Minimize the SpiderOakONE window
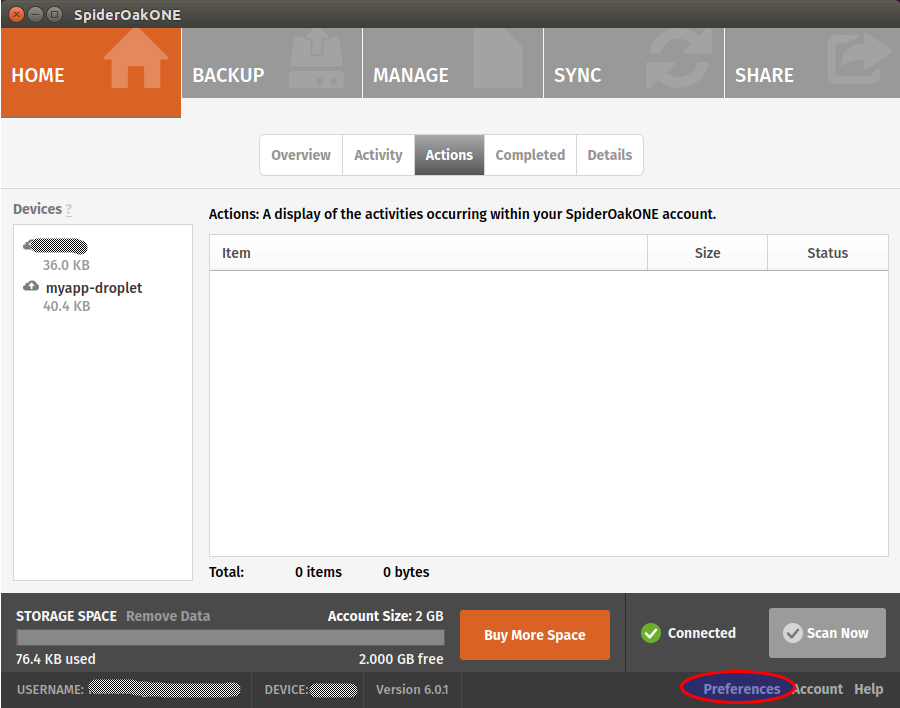 pos(36,14)
